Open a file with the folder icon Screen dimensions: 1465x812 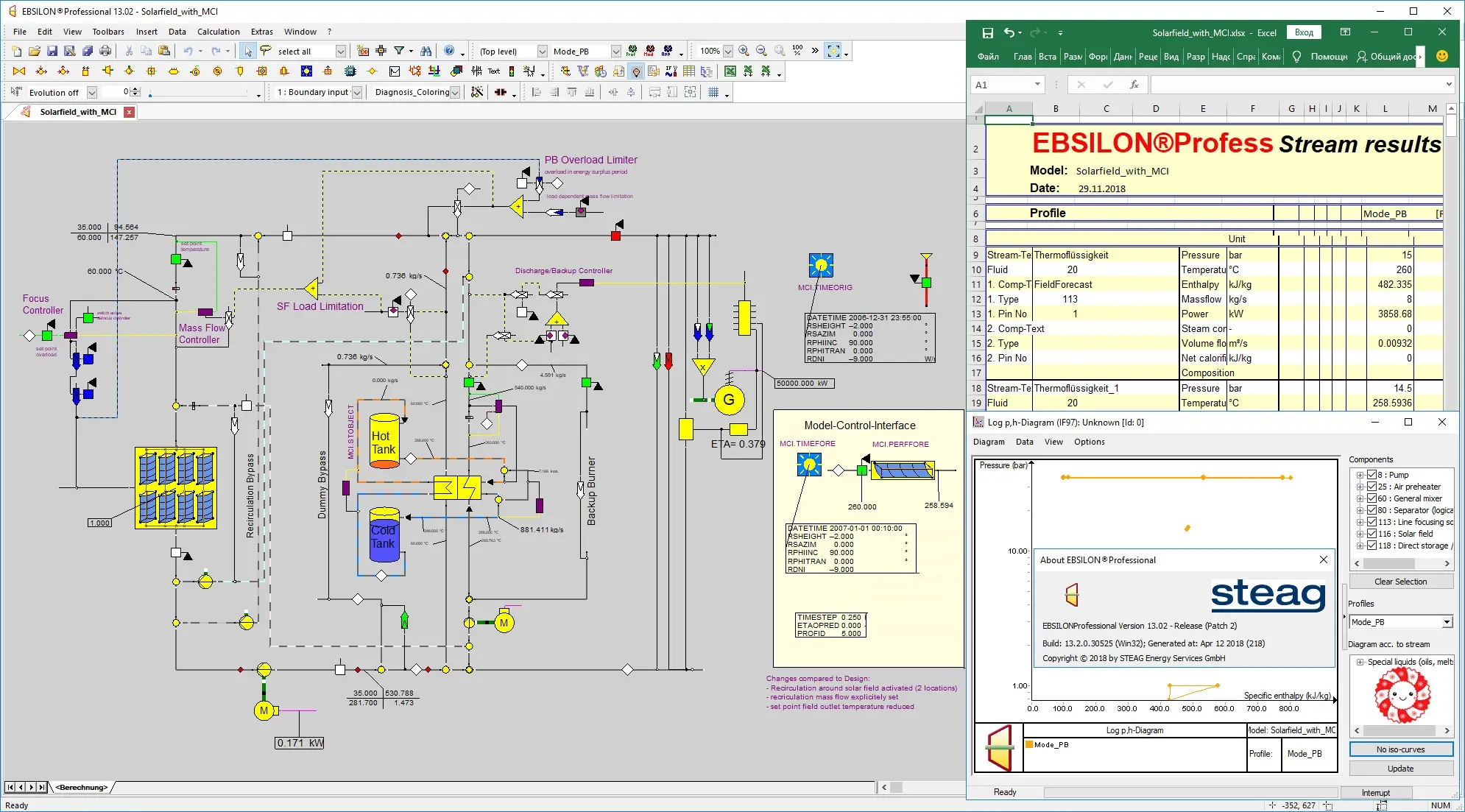point(35,51)
